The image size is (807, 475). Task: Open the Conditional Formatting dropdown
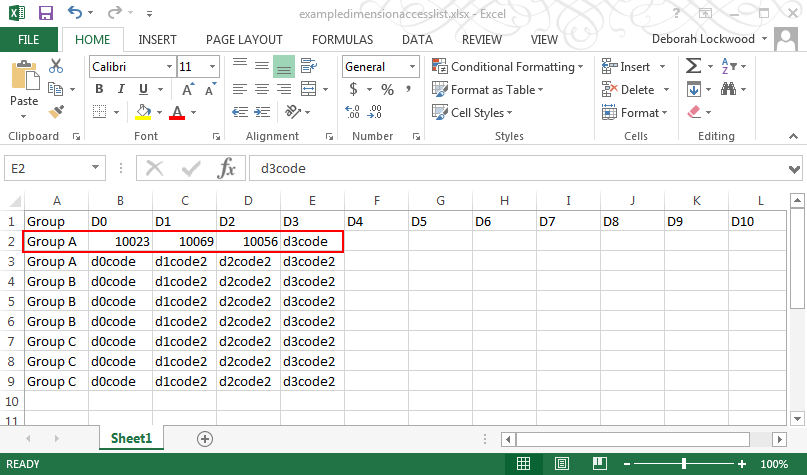(508, 67)
